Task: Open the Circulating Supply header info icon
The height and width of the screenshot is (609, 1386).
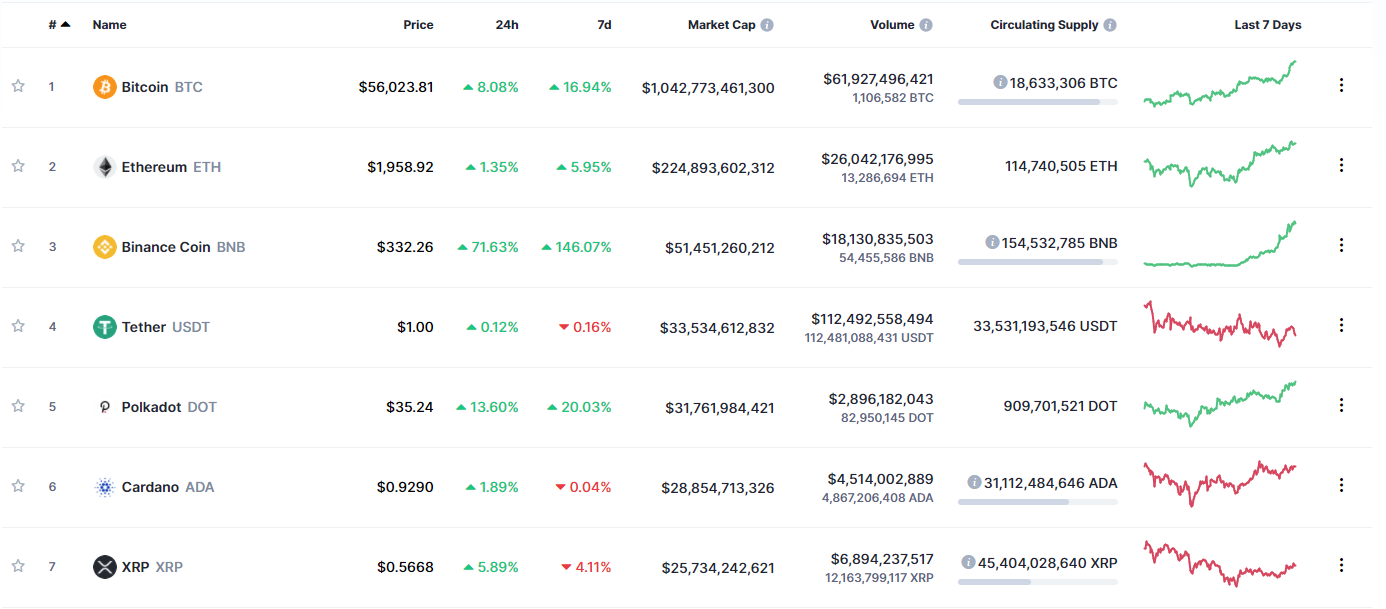Action: [x=1110, y=25]
